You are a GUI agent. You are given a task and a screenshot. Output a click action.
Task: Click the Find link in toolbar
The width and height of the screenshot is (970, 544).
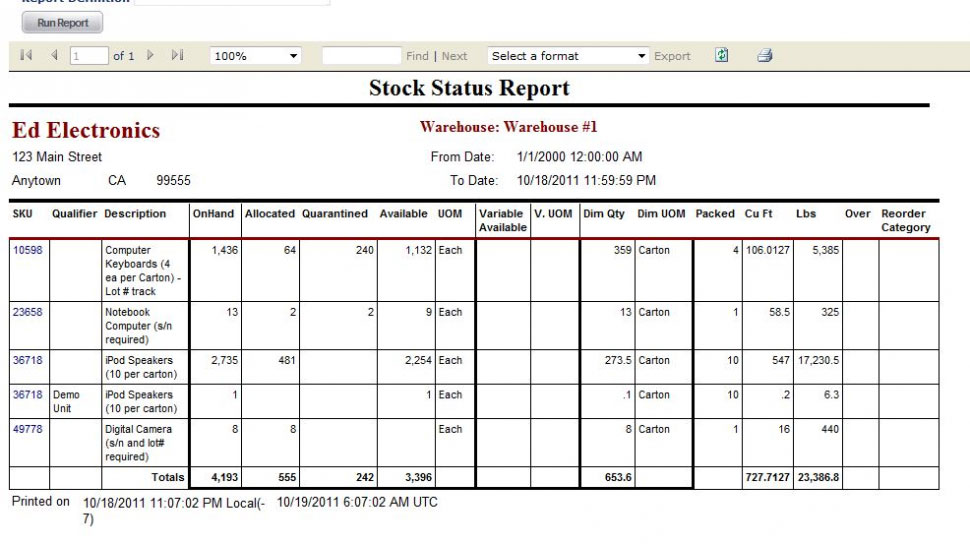[417, 57]
